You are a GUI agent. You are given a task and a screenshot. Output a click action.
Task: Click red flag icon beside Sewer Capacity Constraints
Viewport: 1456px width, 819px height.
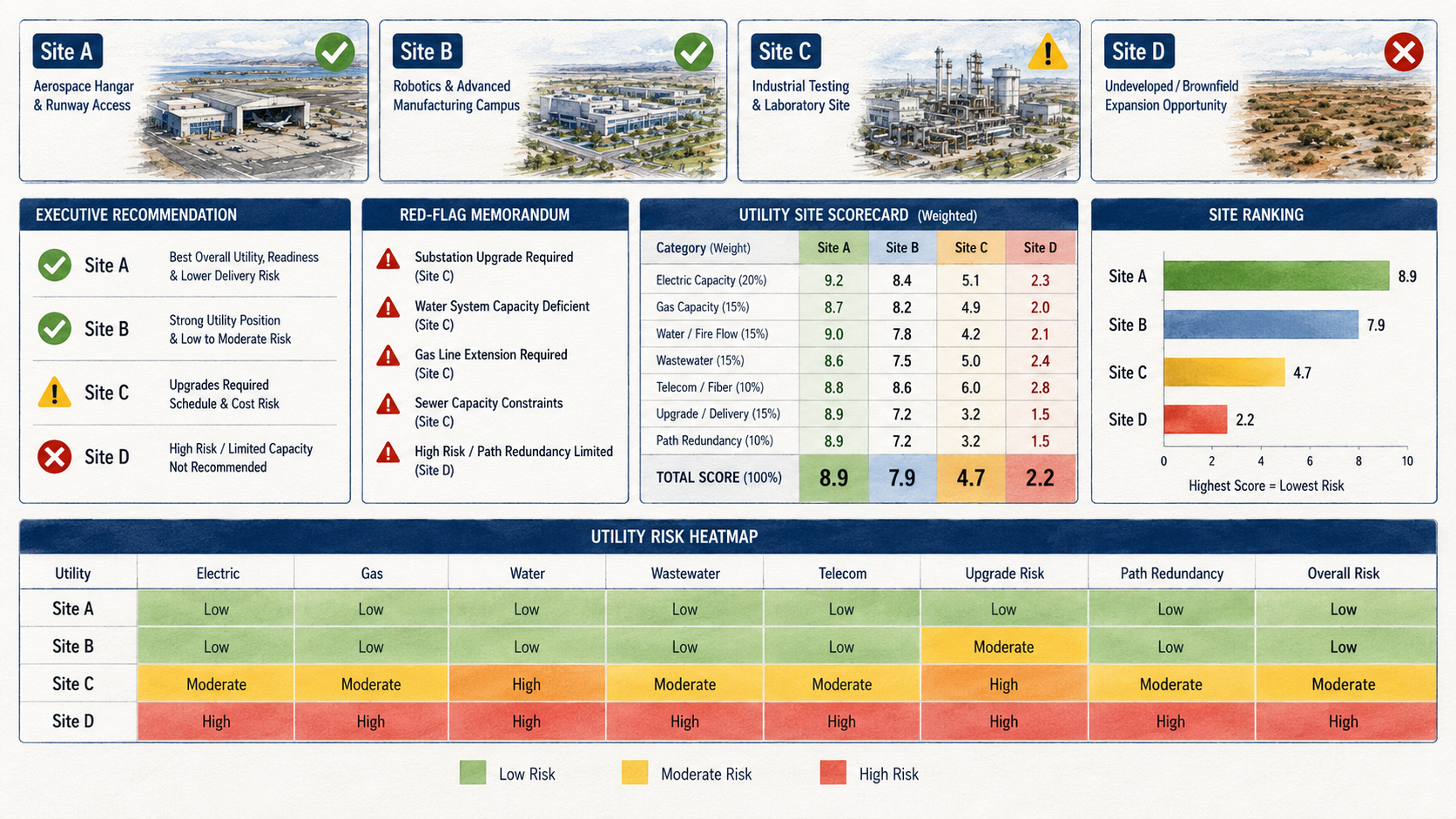[x=388, y=405]
